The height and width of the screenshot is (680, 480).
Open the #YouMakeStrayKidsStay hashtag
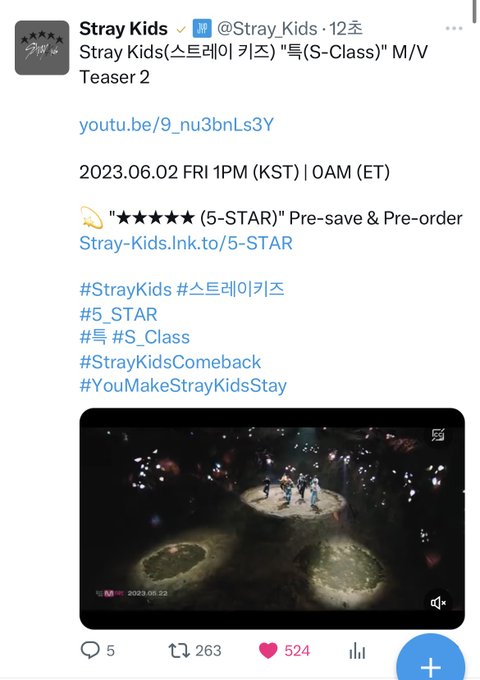pos(183,386)
